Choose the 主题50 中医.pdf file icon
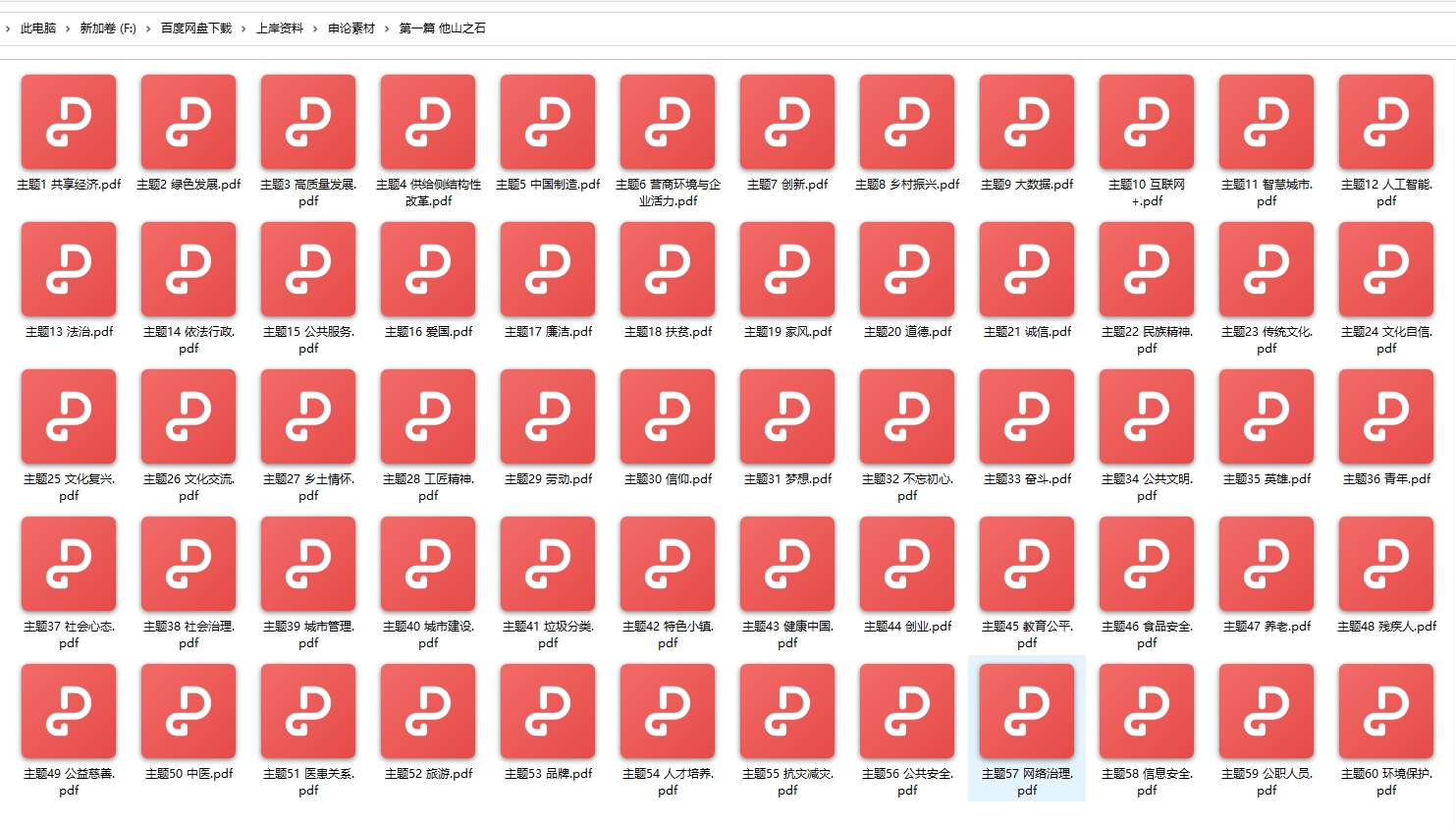This screenshot has height=826, width=1456. (189, 712)
